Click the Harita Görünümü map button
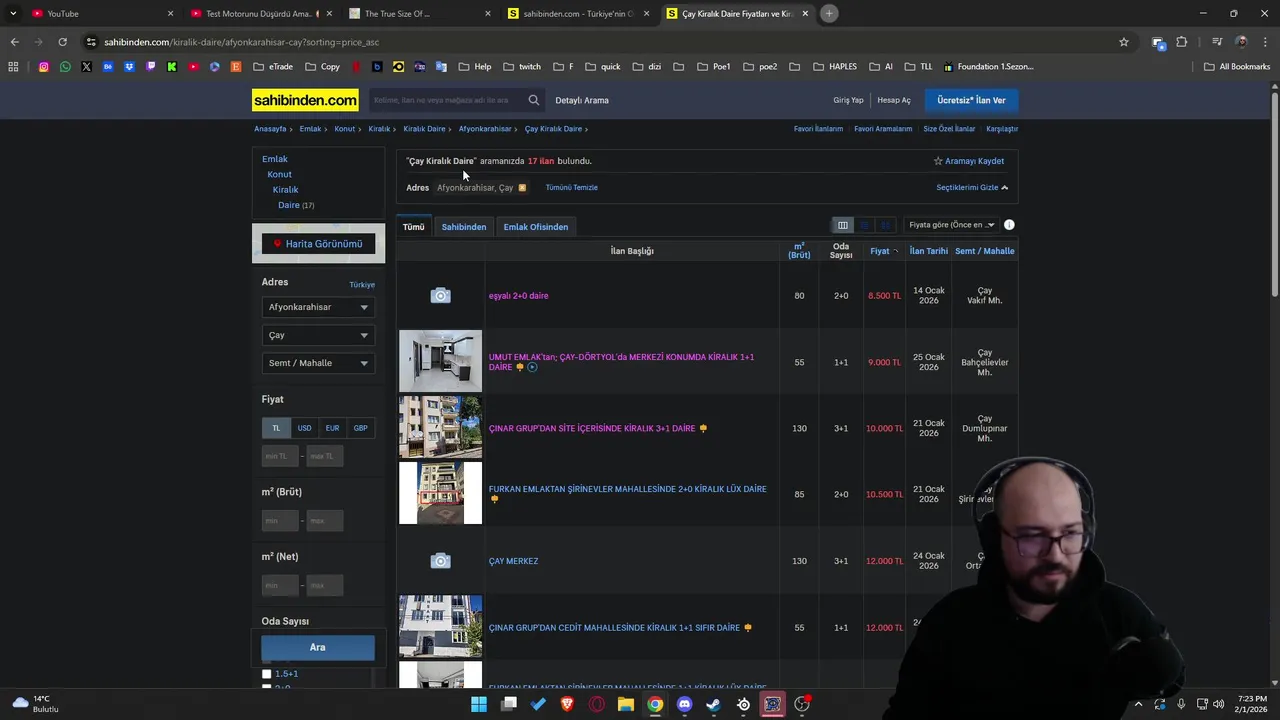Screen dimensions: 1280x720 (318, 244)
